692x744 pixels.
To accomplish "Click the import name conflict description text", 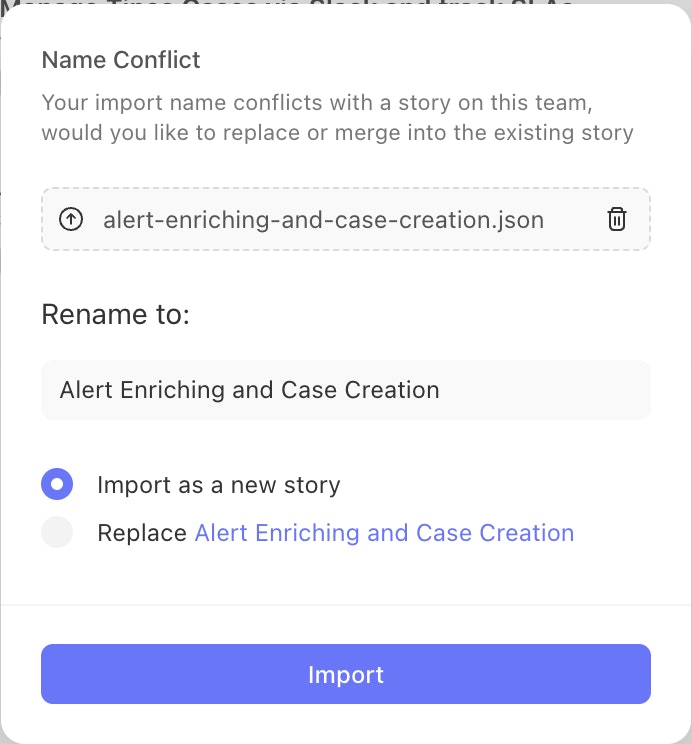I will click(337, 118).
